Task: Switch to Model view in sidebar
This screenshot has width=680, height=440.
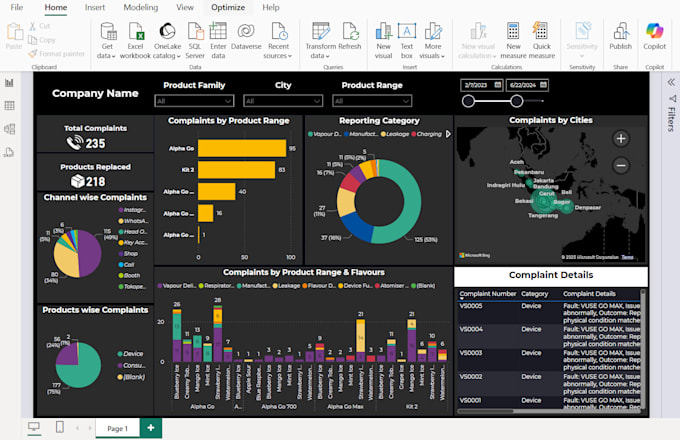Action: click(x=9, y=129)
